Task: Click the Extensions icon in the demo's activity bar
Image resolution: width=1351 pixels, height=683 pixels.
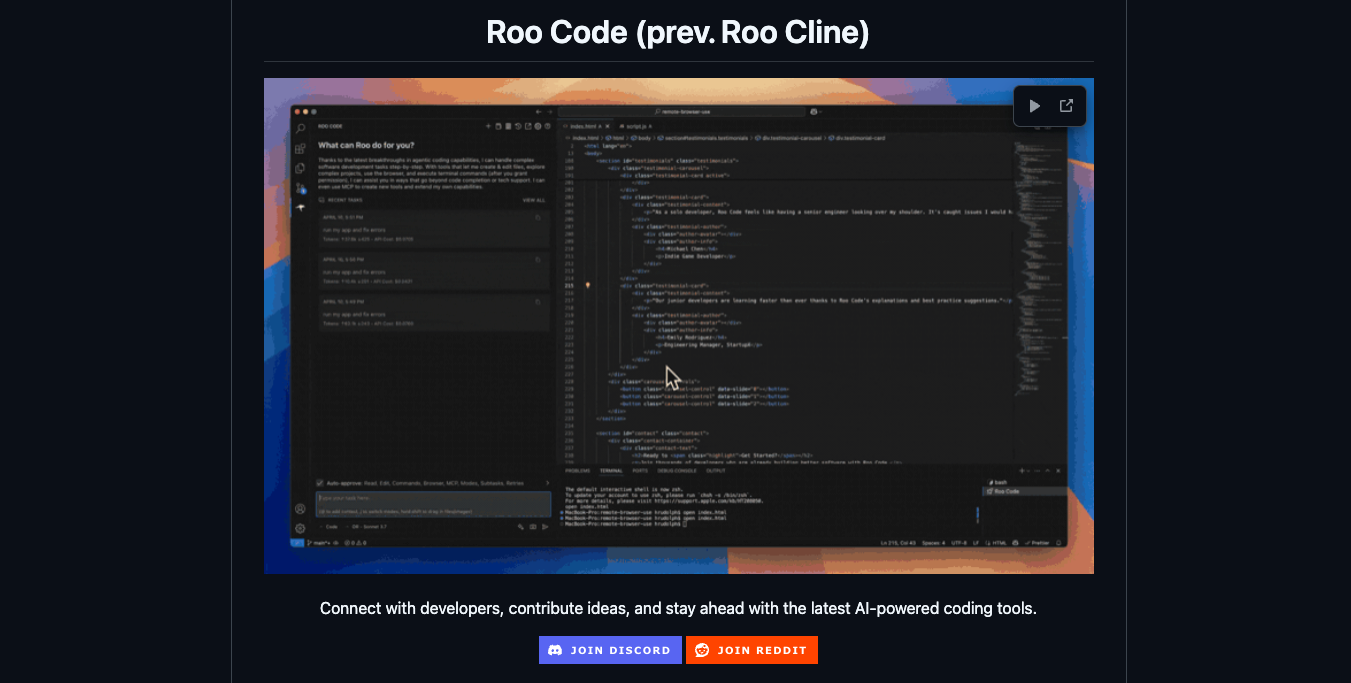Action: pyautogui.click(x=300, y=148)
